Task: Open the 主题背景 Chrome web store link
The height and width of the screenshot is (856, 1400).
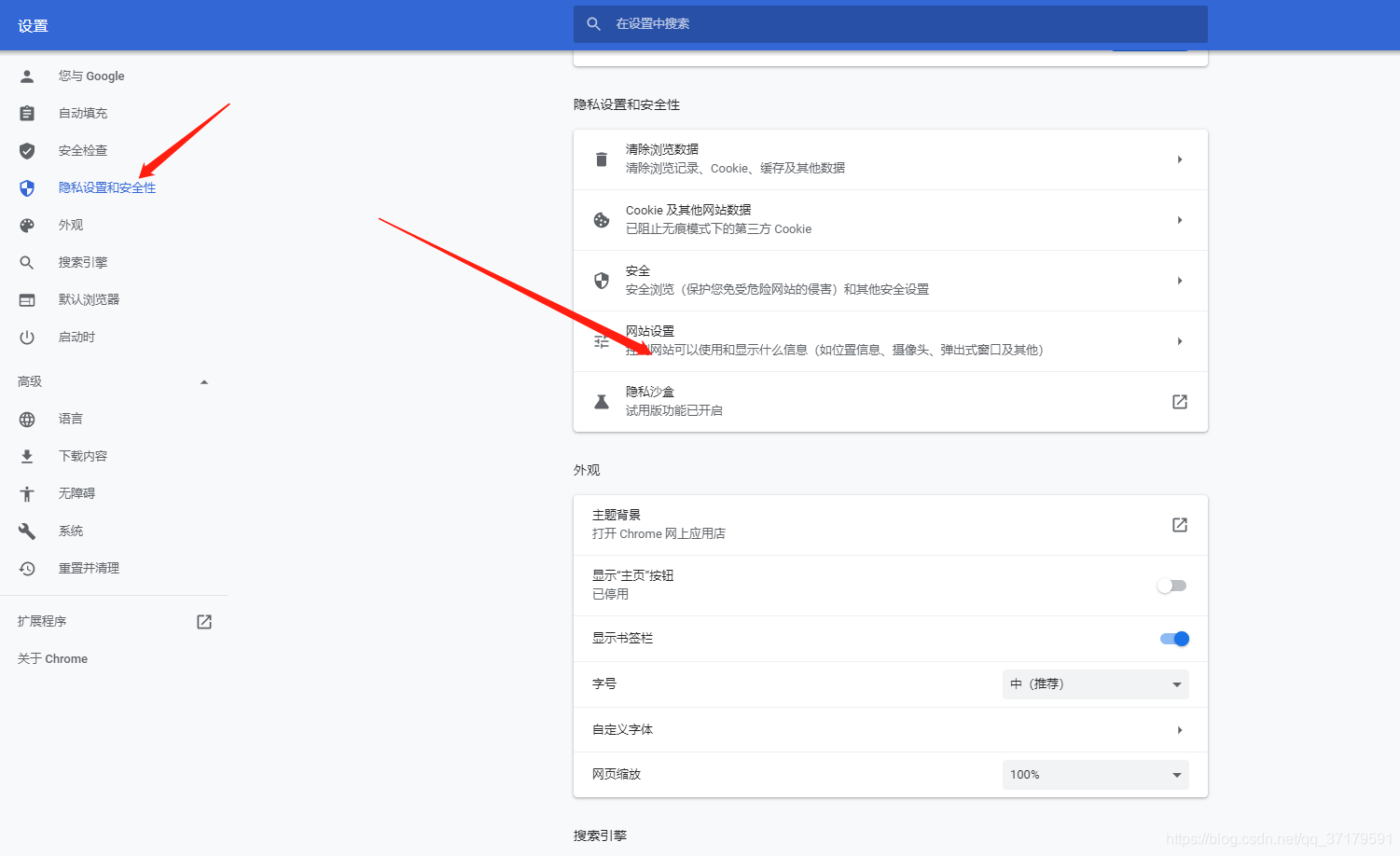Action: coord(1179,525)
